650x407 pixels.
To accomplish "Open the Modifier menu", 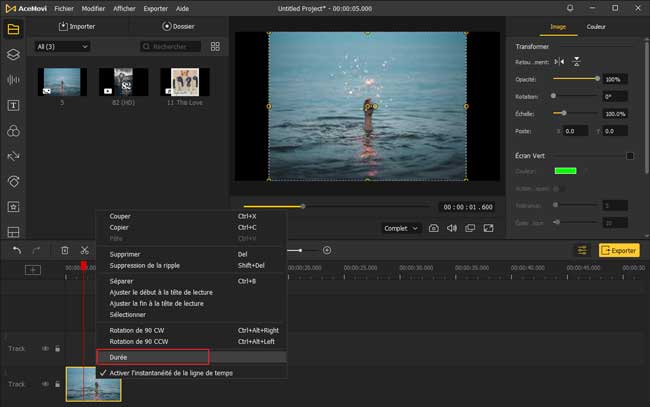I will point(93,8).
